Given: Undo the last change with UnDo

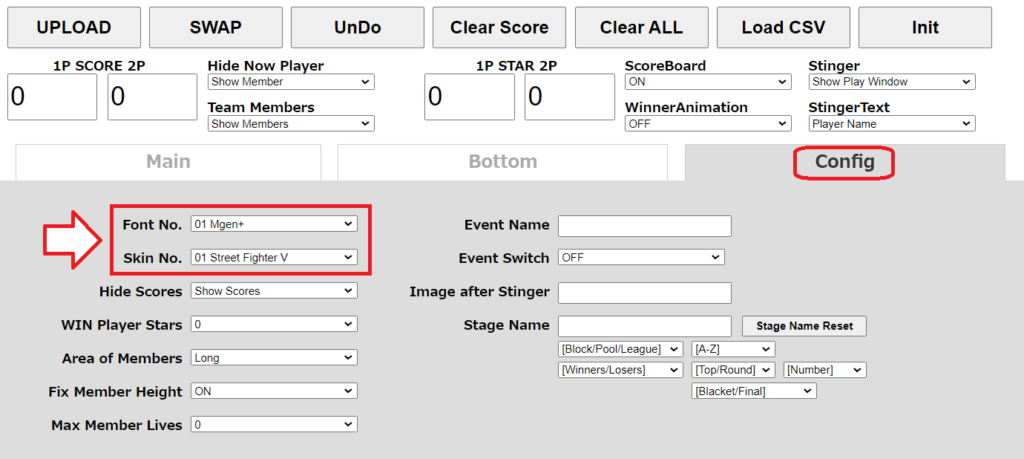Looking at the screenshot, I should click(357, 27).
